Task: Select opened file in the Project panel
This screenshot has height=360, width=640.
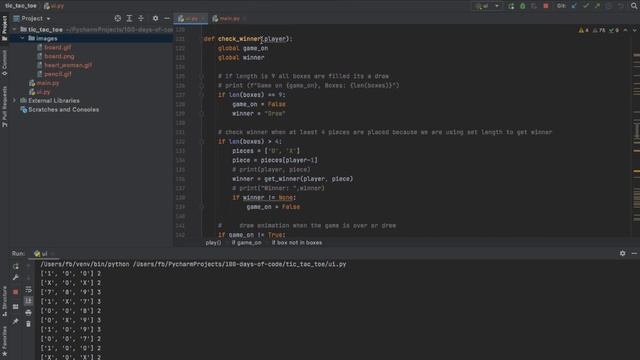Action: click(118, 18)
